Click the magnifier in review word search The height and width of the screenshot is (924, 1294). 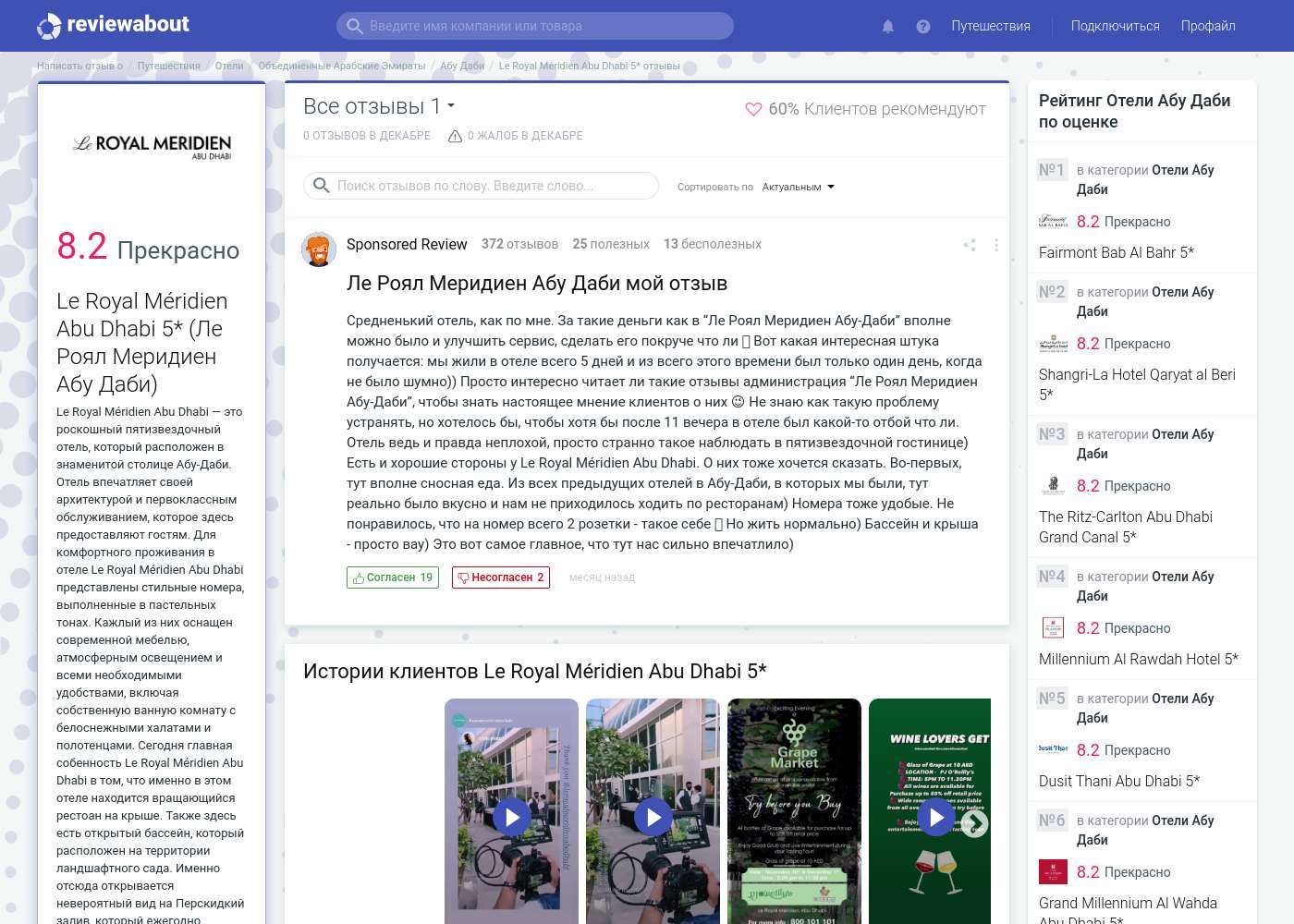321,186
